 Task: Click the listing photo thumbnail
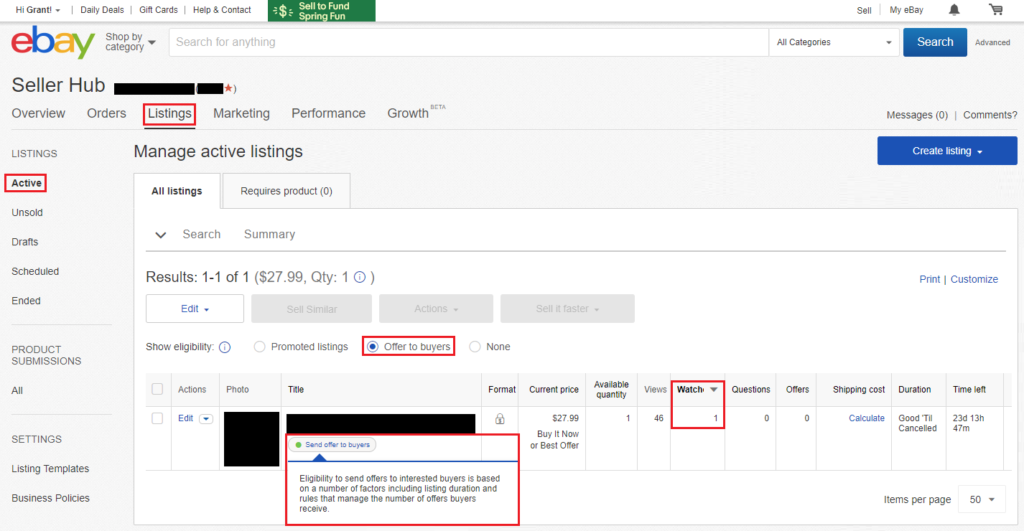pos(251,439)
